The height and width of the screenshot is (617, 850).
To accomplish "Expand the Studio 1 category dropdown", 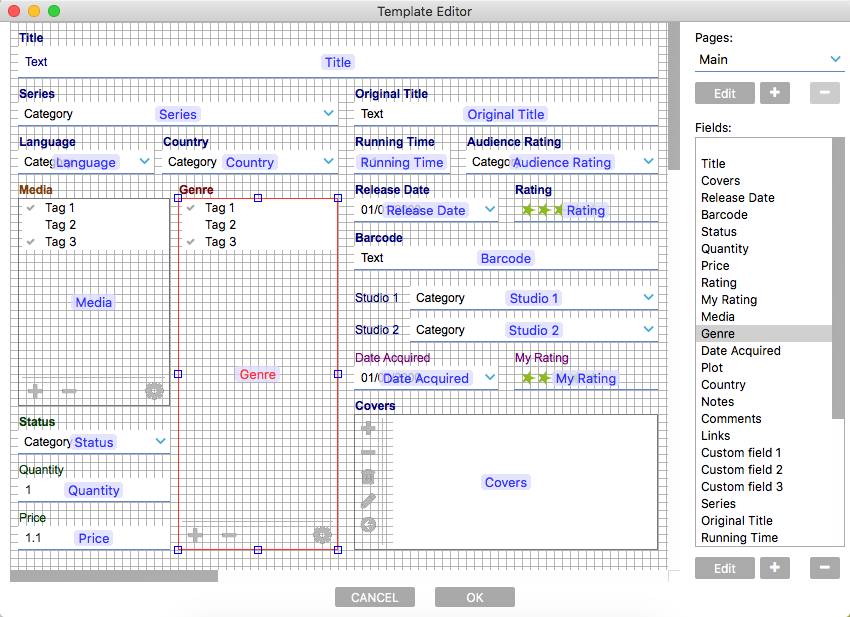I will point(648,297).
